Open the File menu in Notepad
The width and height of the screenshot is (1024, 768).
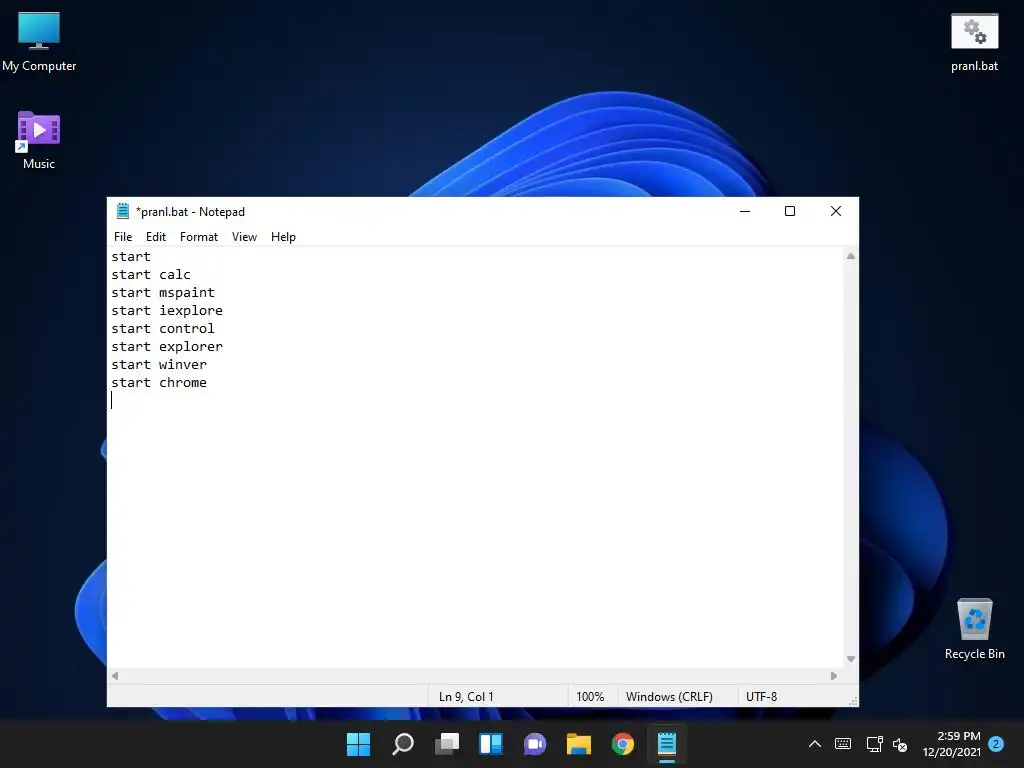123,237
